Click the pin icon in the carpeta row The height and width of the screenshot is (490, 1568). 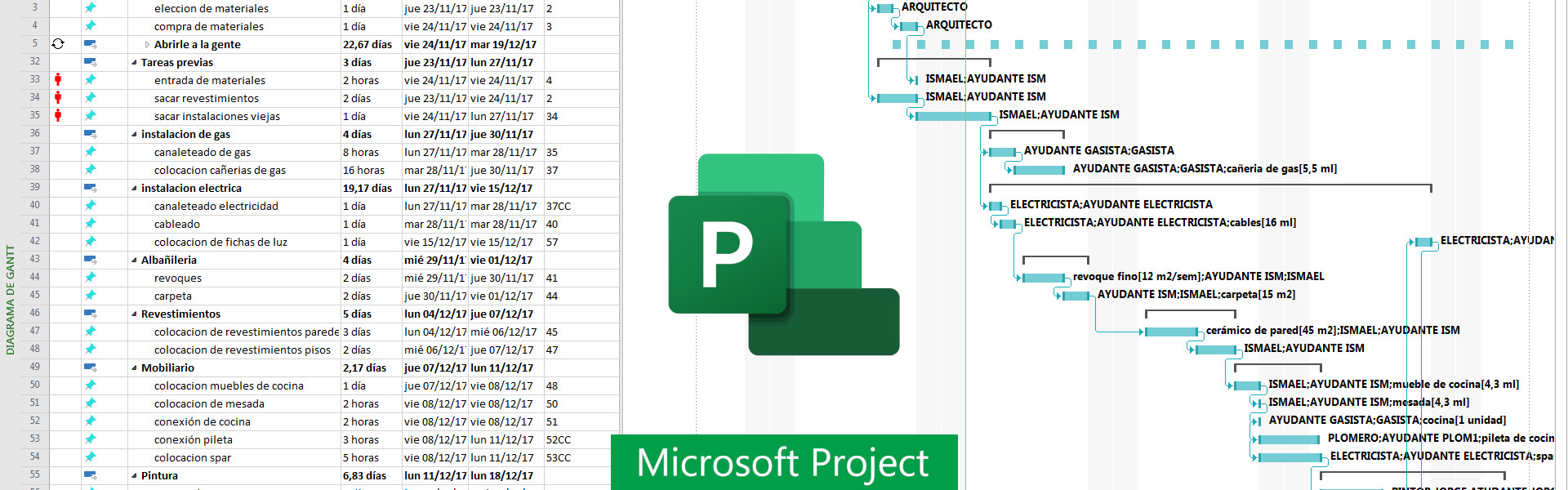(x=91, y=296)
